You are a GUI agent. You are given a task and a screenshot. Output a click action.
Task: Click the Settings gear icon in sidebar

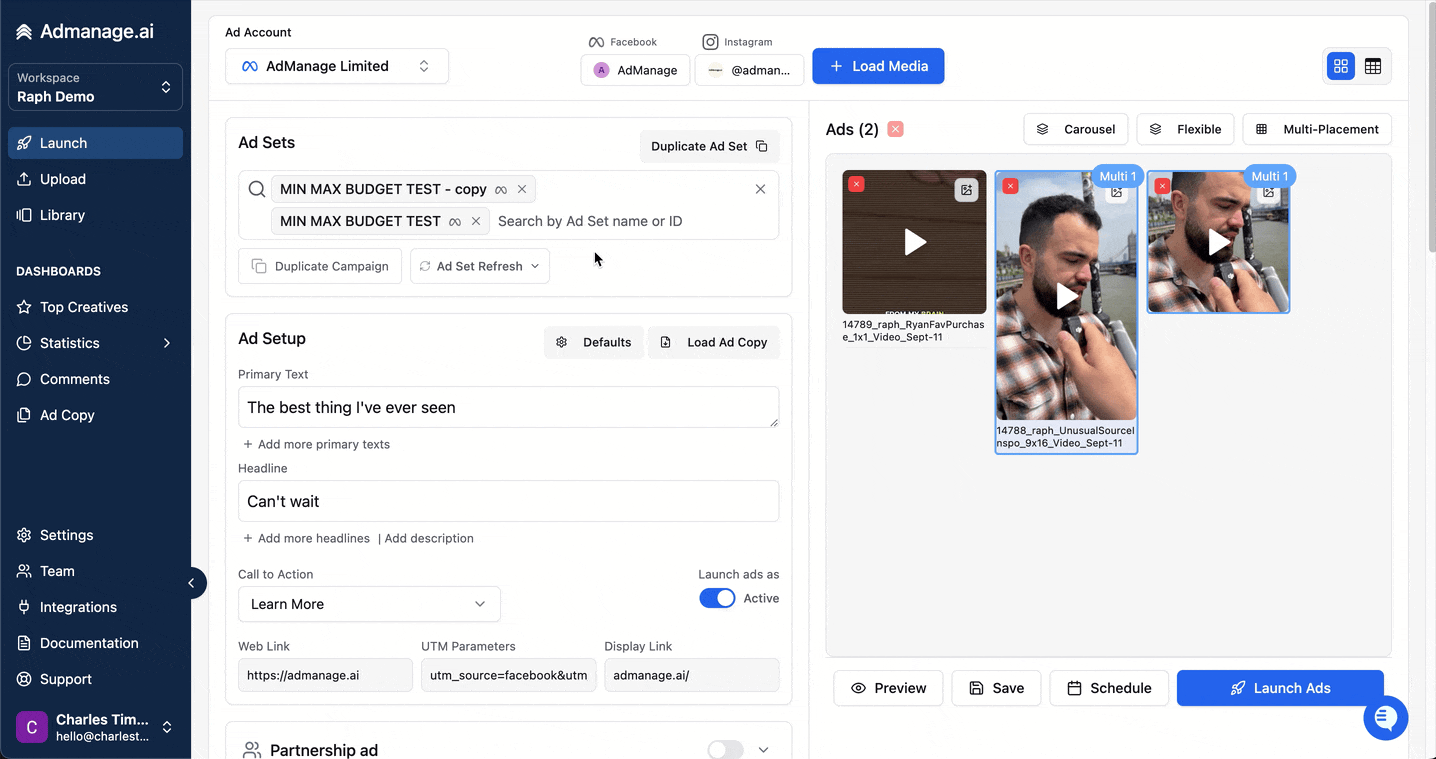(x=24, y=535)
